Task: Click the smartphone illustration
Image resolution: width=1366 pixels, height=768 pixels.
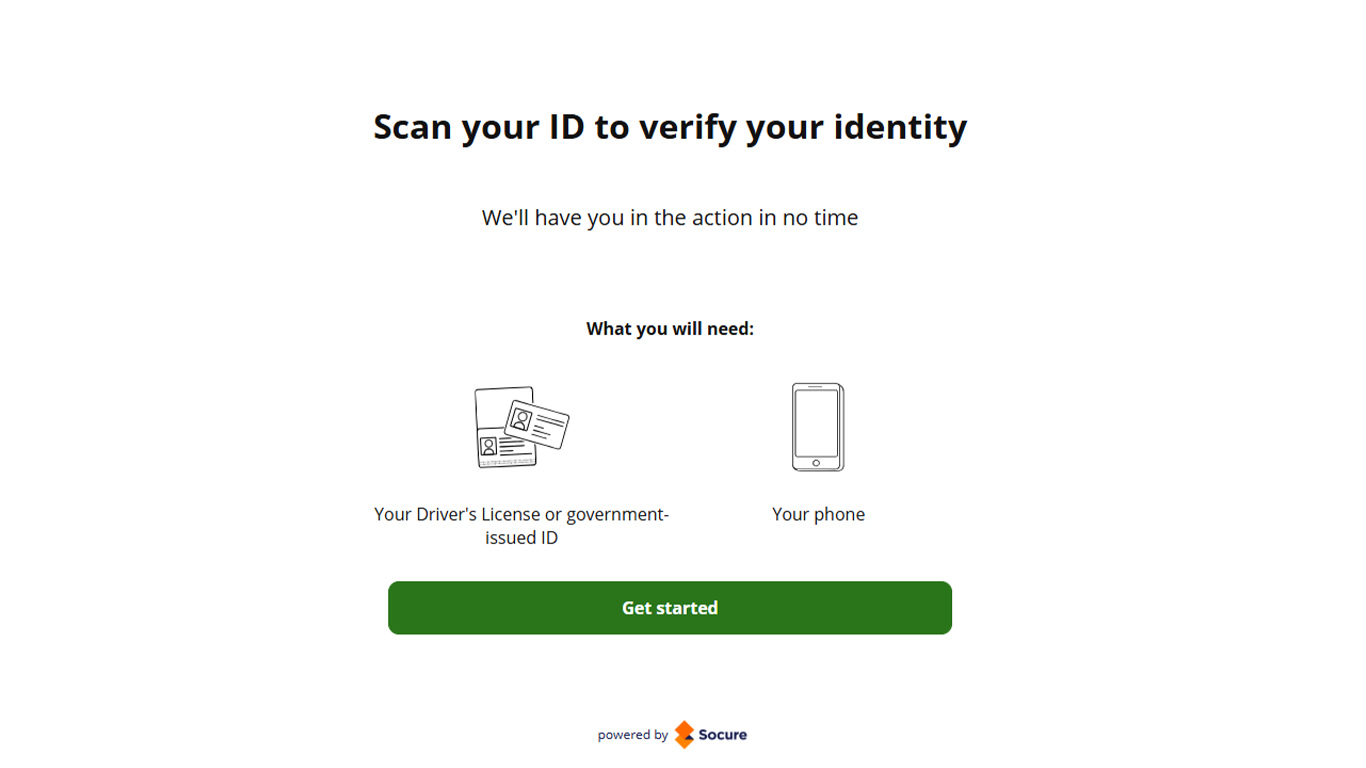Action: click(x=818, y=427)
